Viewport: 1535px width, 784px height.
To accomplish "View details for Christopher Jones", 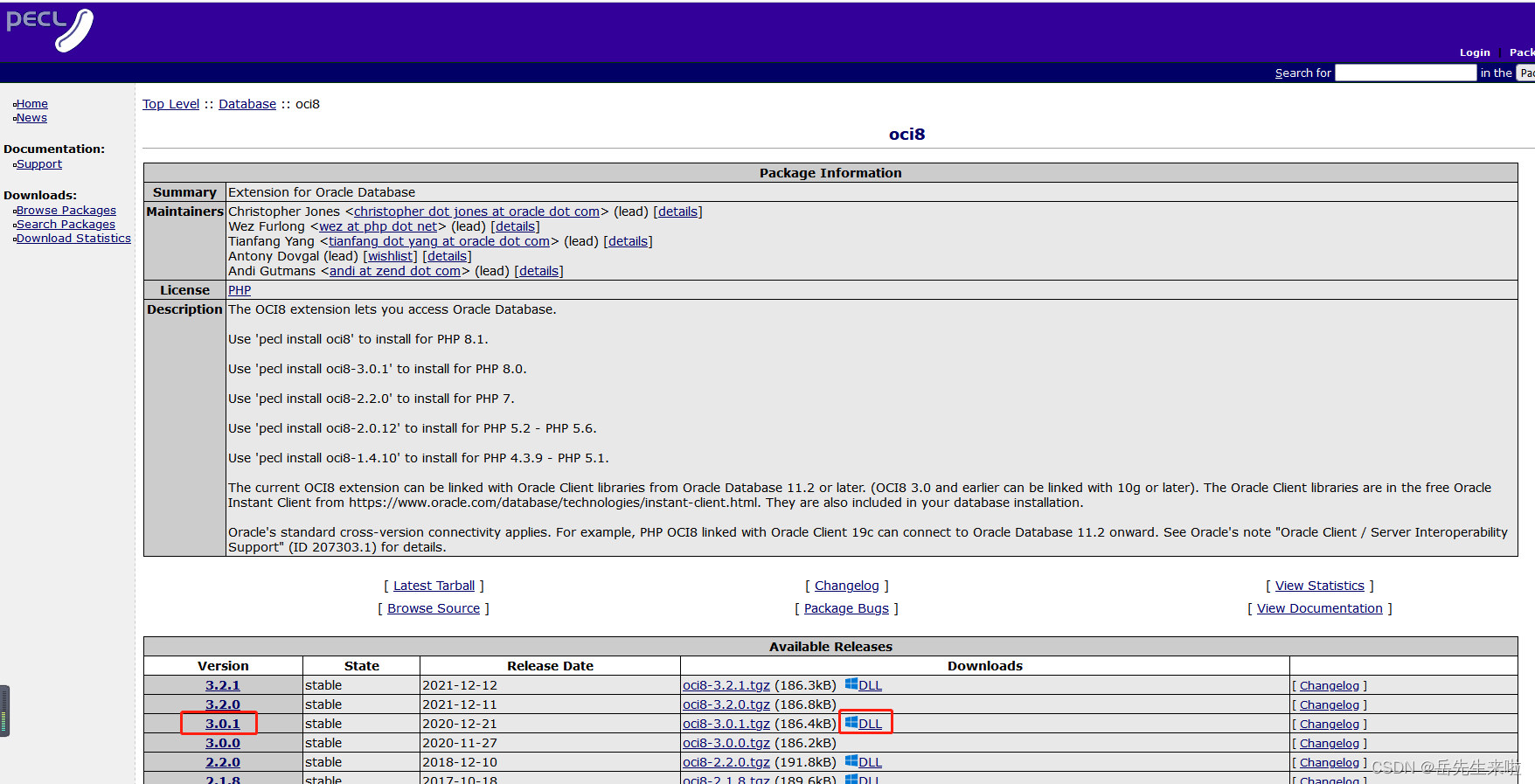I will (677, 212).
